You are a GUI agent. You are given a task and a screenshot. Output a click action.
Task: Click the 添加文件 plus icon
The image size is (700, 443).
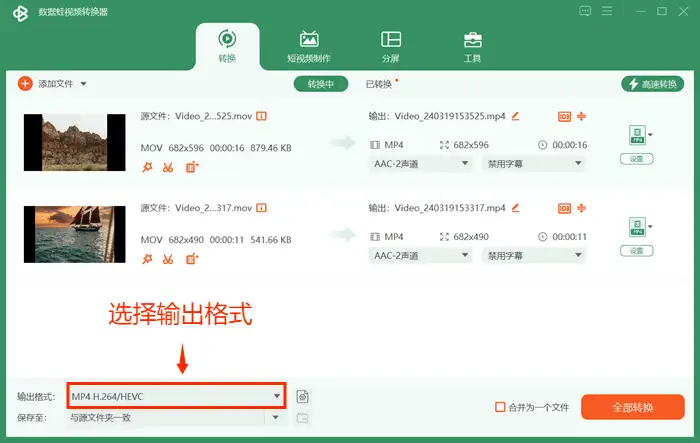click(25, 84)
